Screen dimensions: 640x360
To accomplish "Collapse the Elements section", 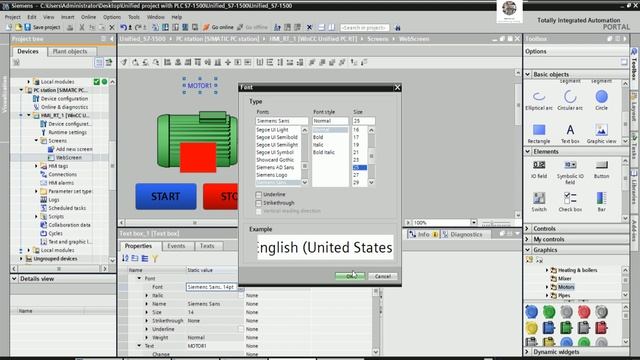I will point(527,151).
